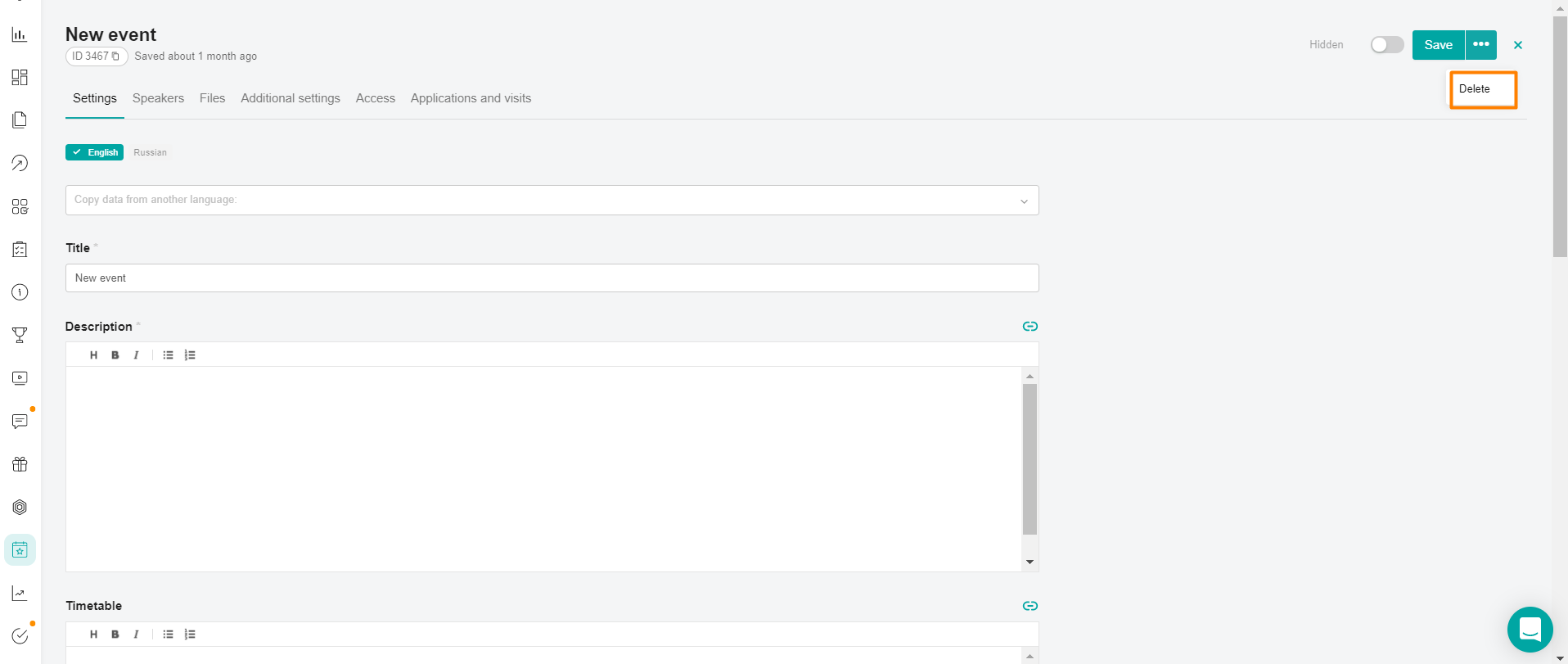1568x664 pixels.
Task: Open the trophy achievements sidebar icon
Action: coord(20,335)
